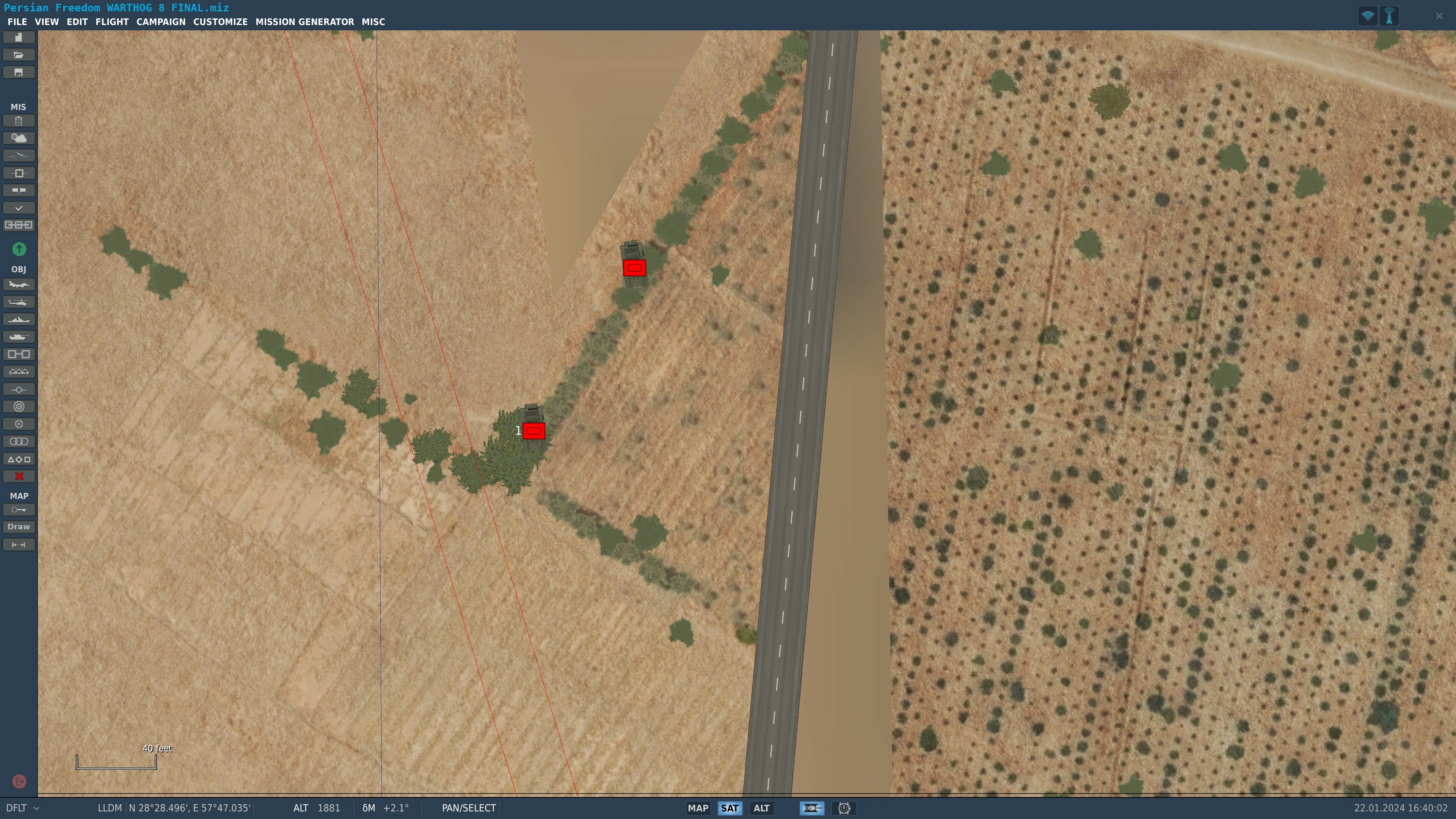Click the altitude value 1881

point(329,808)
